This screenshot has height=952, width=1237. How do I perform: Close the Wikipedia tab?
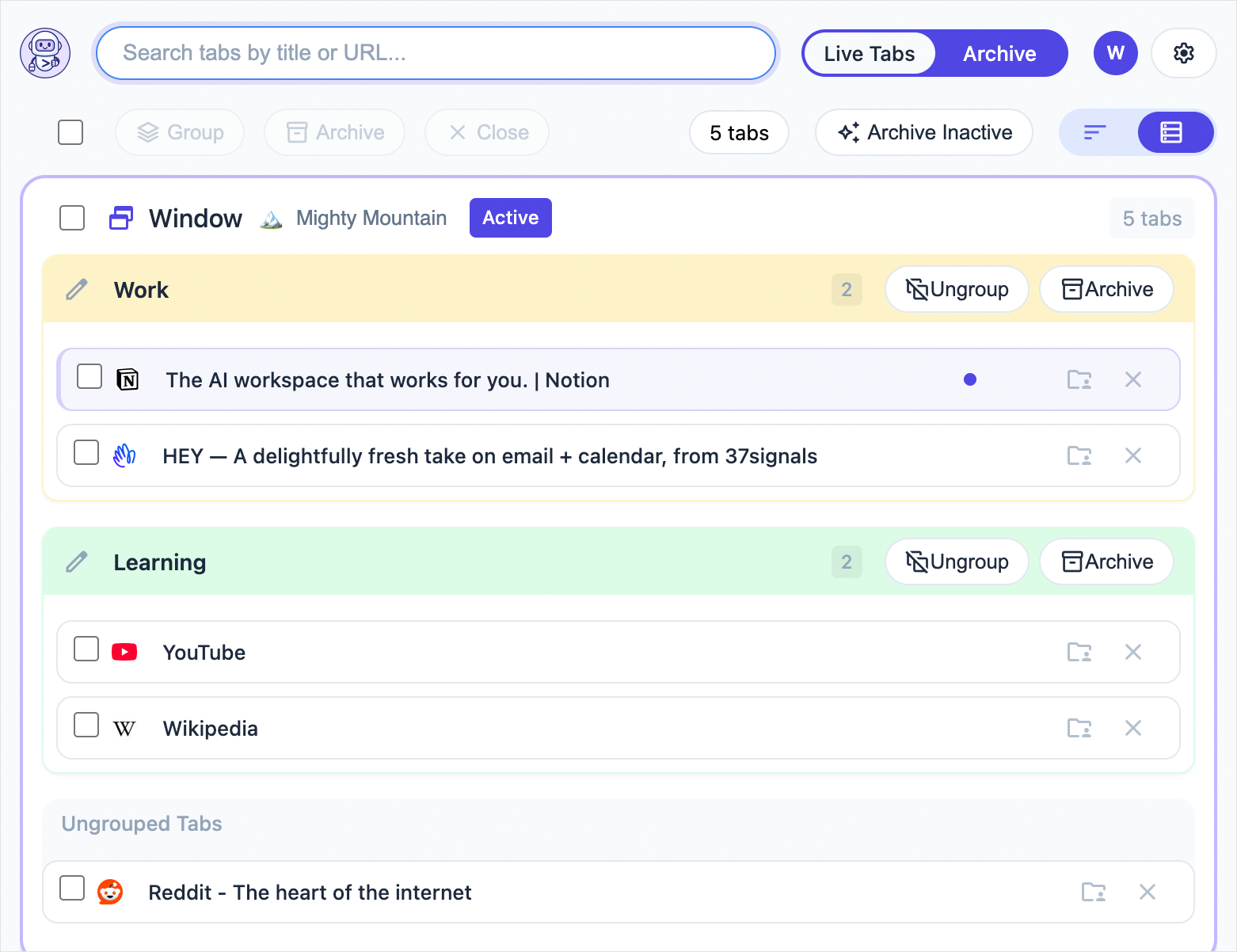[x=1133, y=728]
